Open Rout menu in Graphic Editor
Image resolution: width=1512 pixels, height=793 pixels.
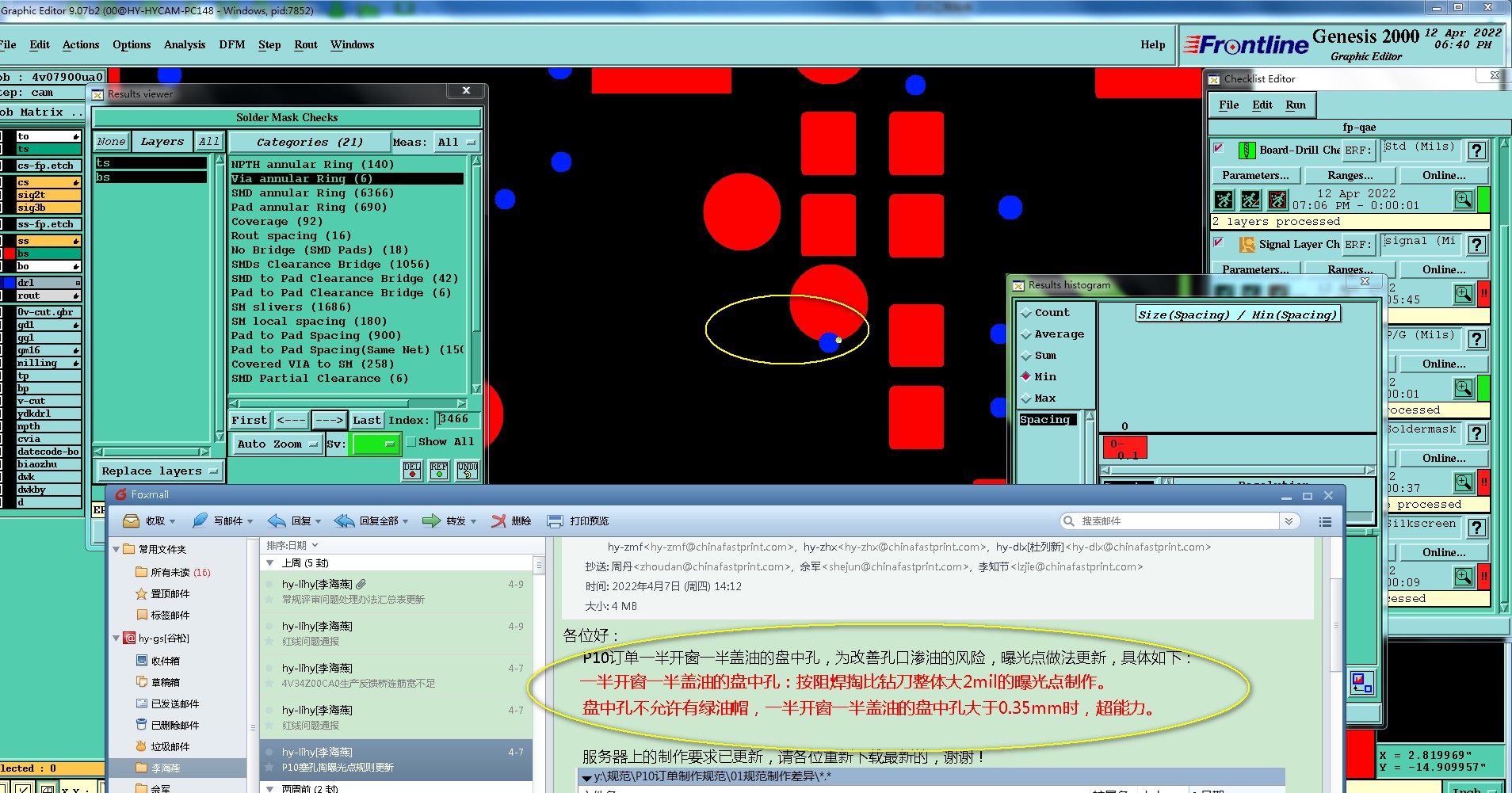click(306, 45)
